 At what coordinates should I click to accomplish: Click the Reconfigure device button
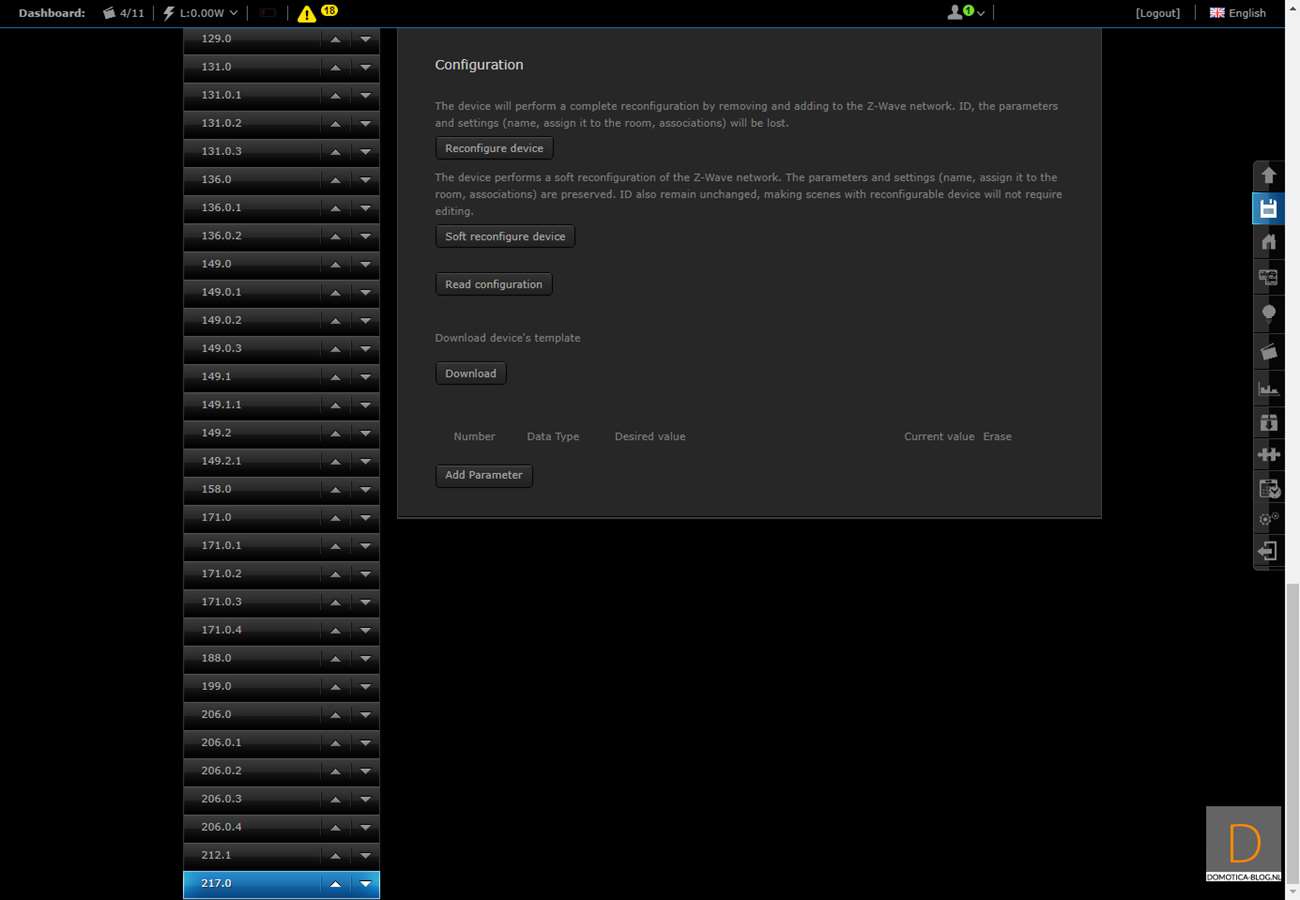[494, 148]
